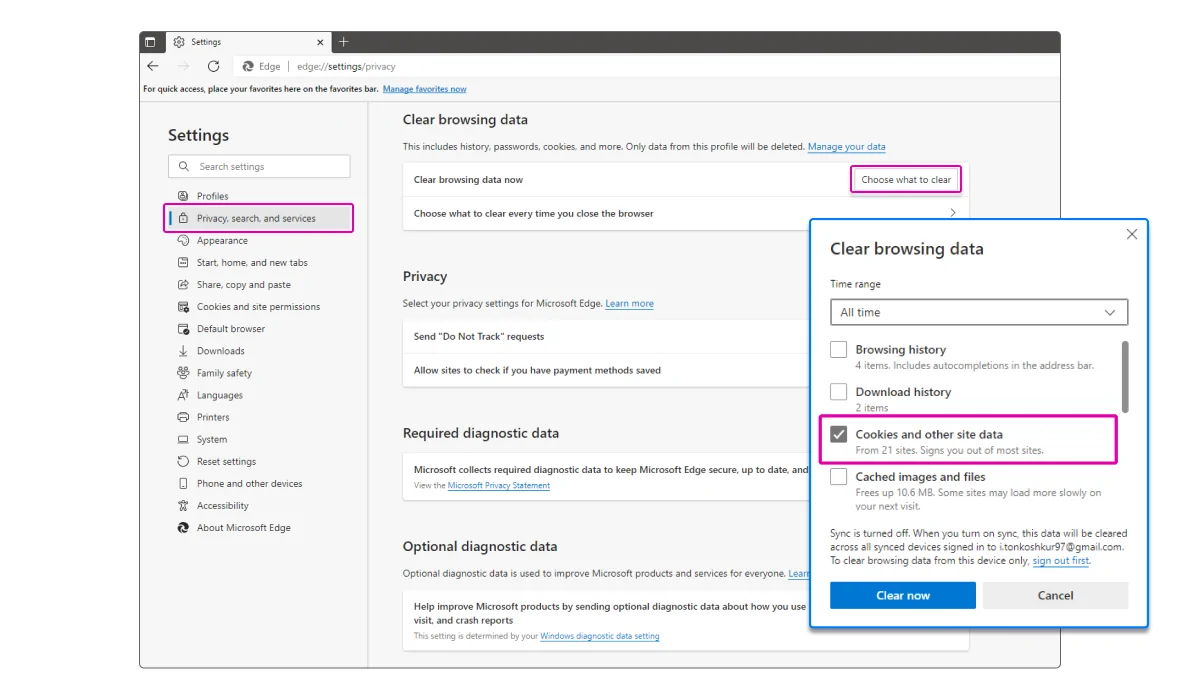Open Family safety settings

click(x=224, y=373)
